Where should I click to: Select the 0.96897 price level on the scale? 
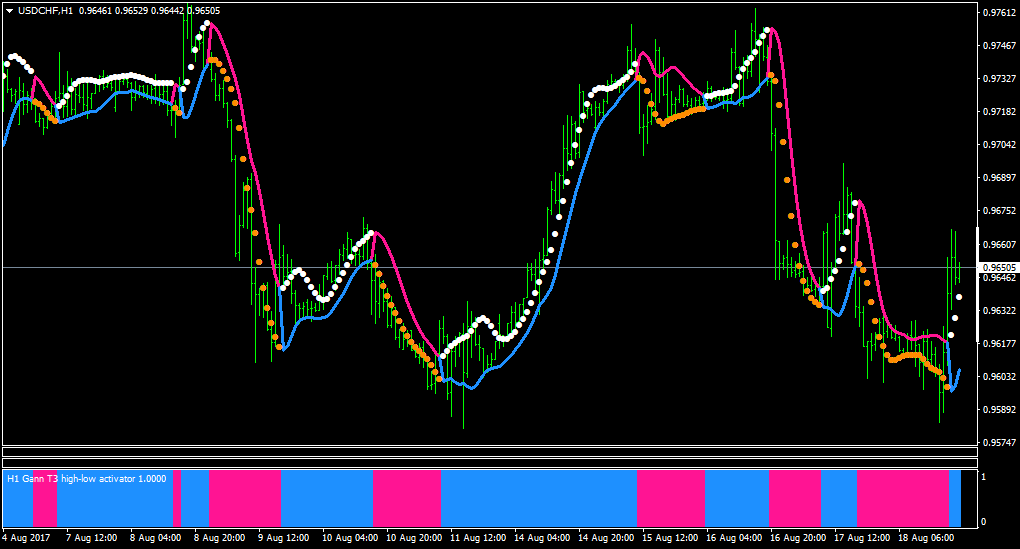pyautogui.click(x=1000, y=178)
